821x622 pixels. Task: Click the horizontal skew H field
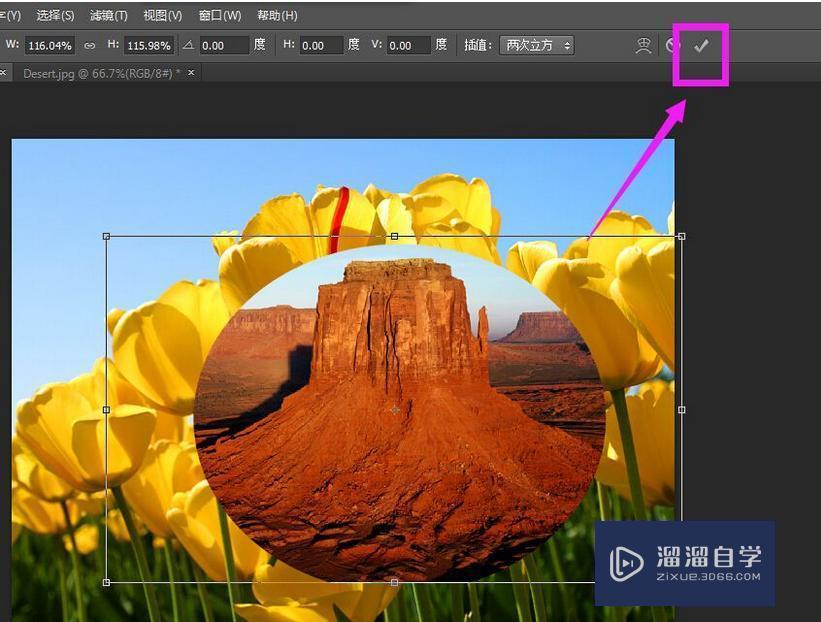coord(321,46)
